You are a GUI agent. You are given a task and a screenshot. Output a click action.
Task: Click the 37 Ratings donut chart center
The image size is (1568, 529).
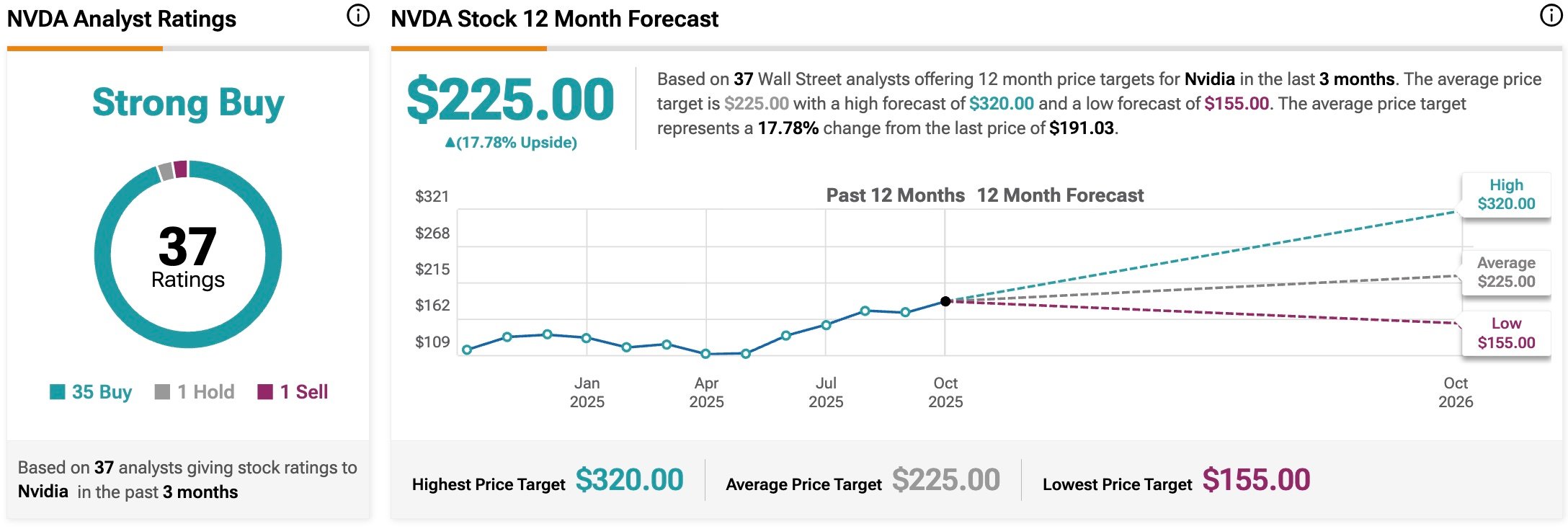tap(188, 254)
